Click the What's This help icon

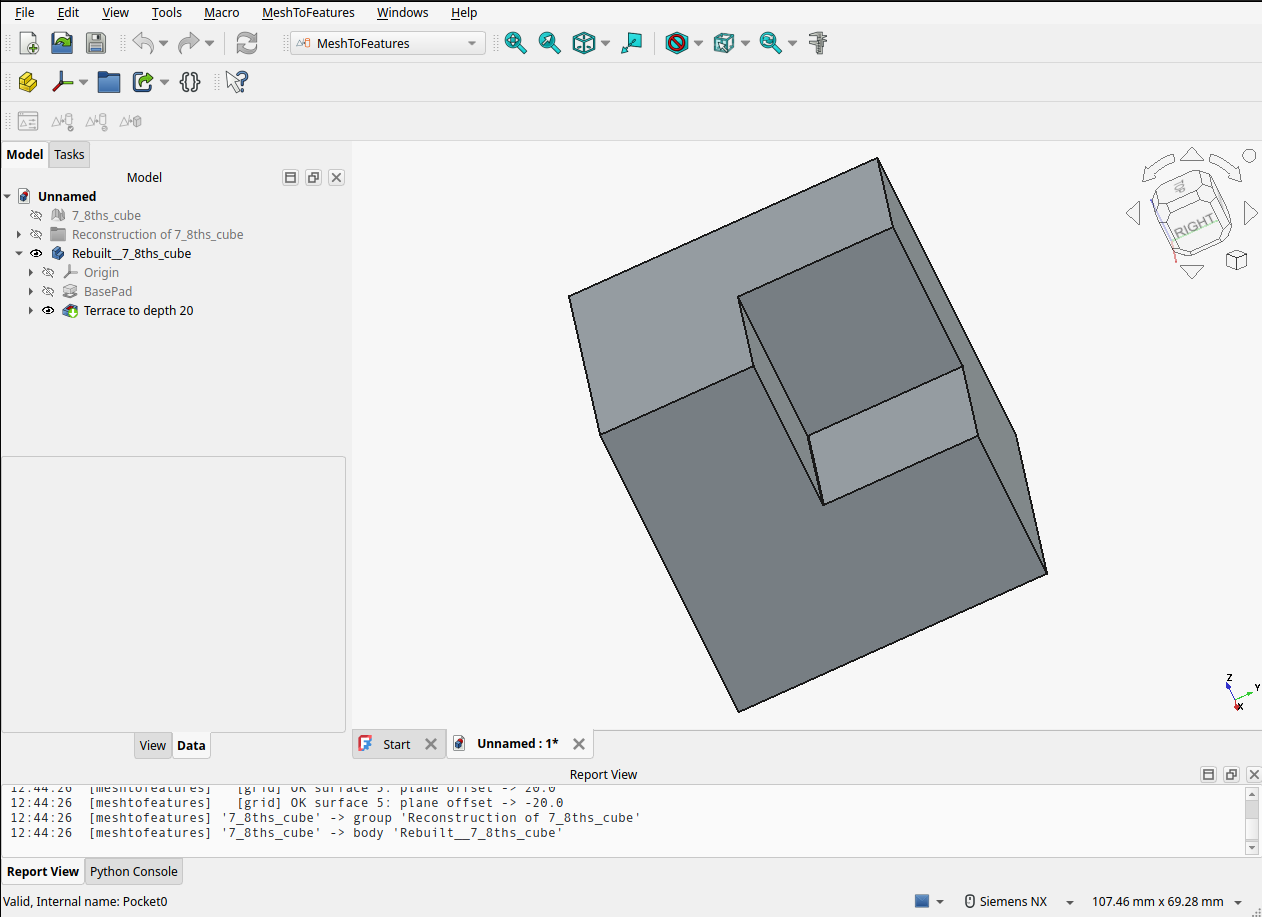(237, 82)
